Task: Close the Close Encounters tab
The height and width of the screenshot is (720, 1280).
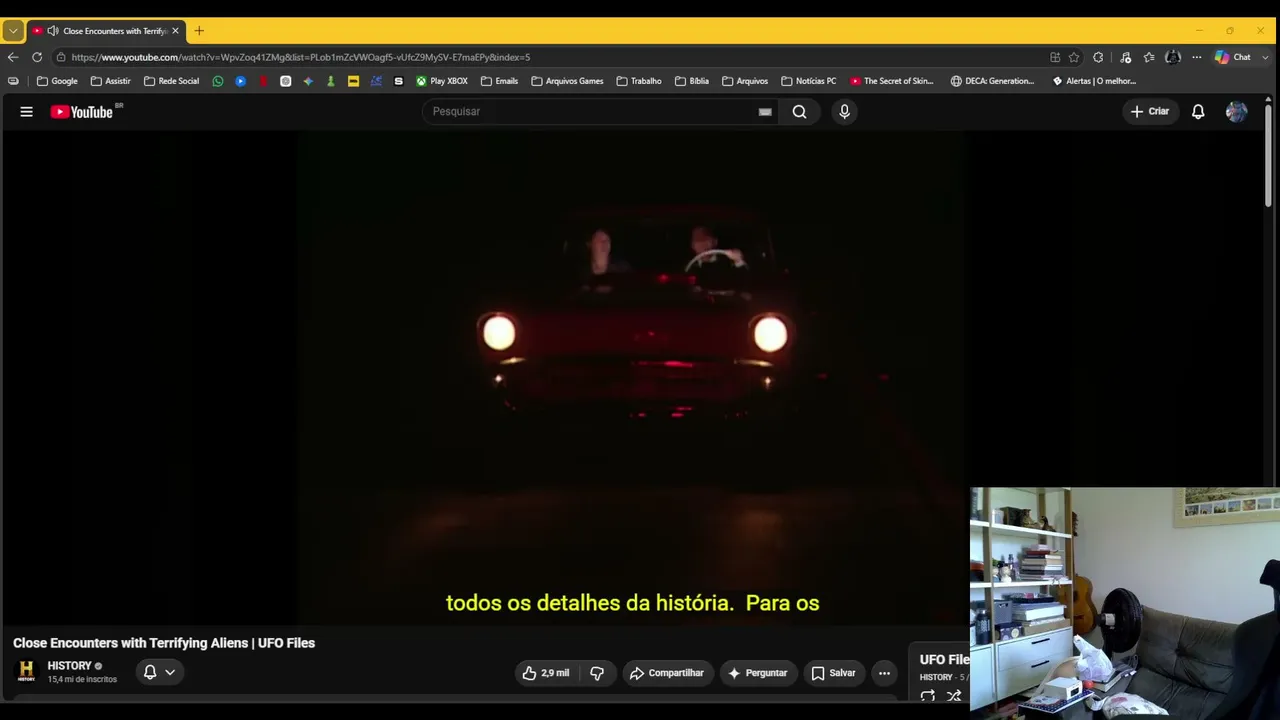Action: point(175,31)
